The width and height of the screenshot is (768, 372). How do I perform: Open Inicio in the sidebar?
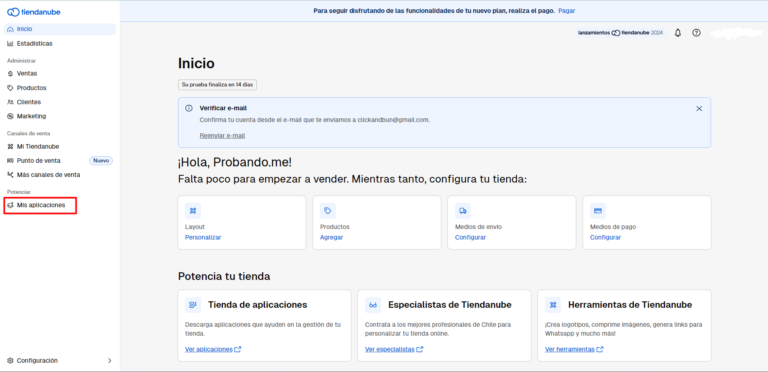(60, 29)
